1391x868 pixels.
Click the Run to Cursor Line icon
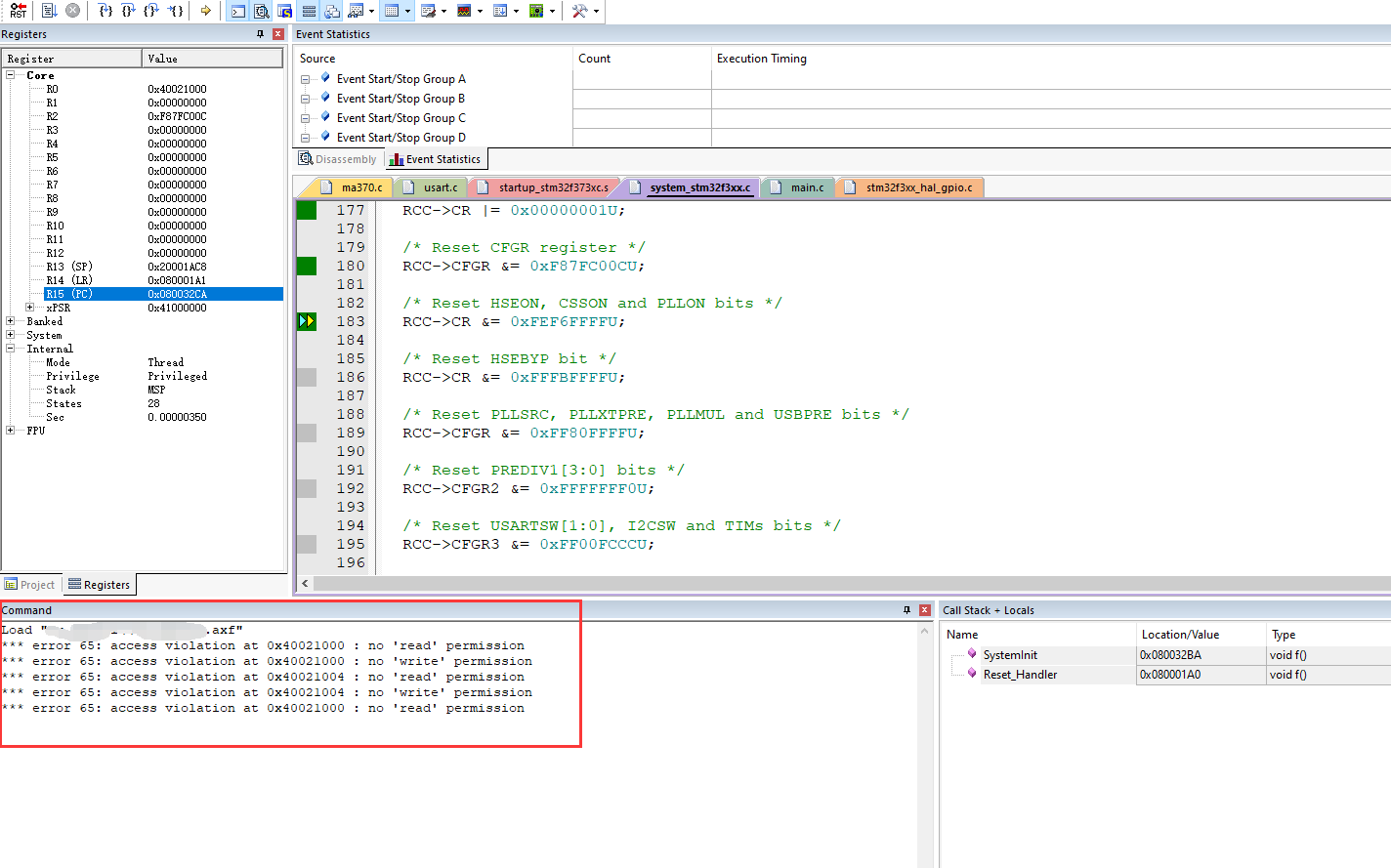click(x=174, y=11)
